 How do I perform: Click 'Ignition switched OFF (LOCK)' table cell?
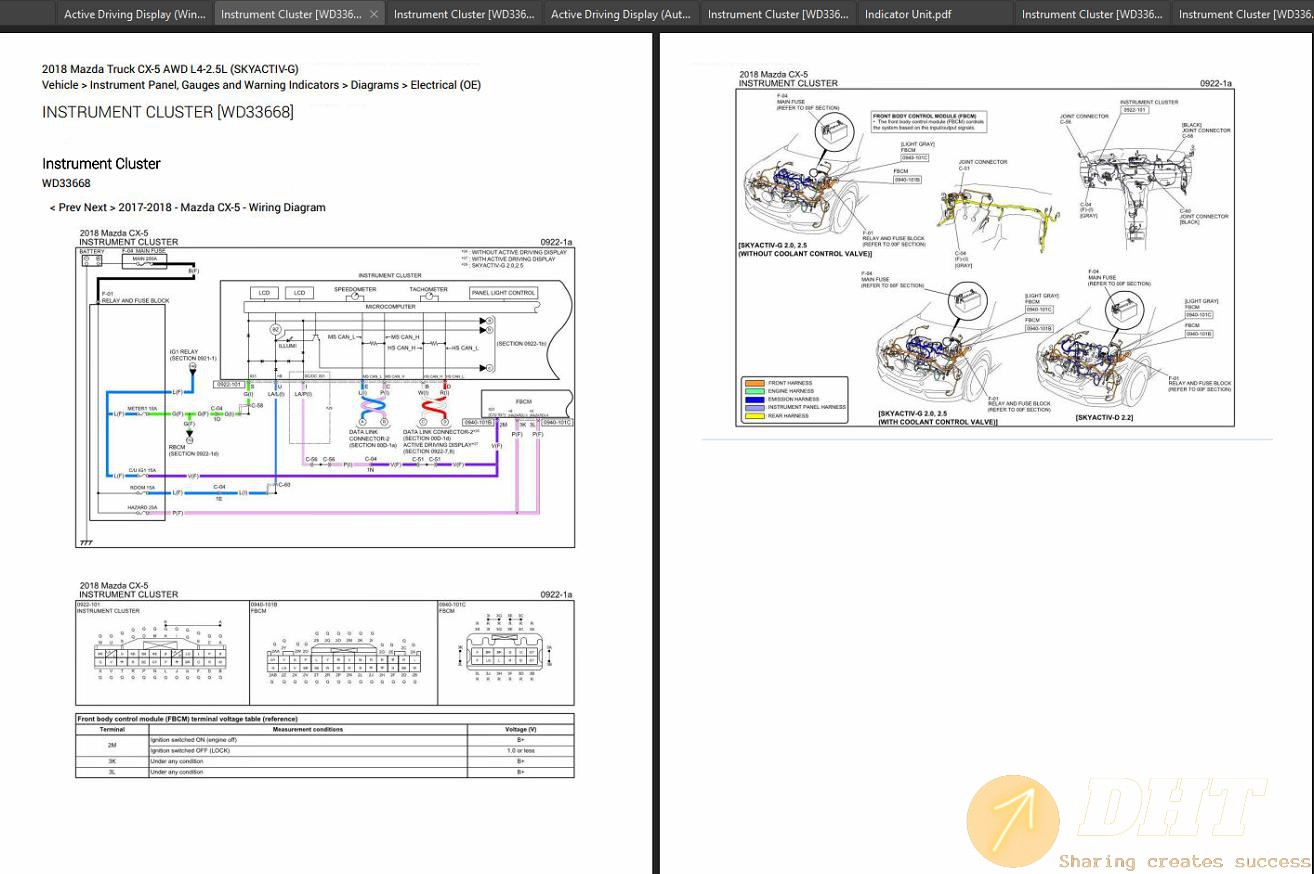[x=307, y=750]
